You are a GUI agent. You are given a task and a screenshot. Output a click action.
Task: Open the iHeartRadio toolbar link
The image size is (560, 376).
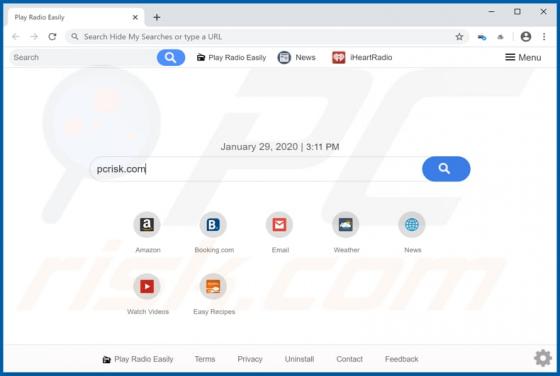(371, 57)
